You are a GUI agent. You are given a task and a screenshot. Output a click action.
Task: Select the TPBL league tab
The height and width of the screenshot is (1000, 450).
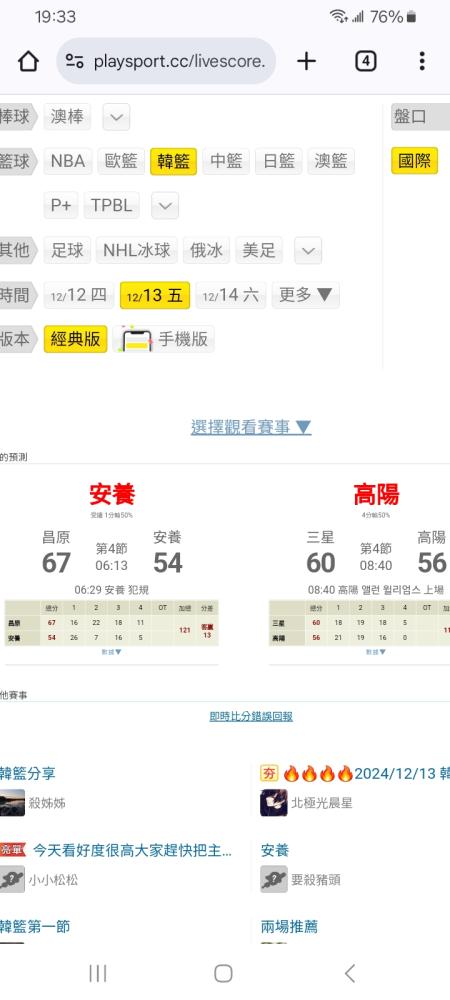pos(112,205)
